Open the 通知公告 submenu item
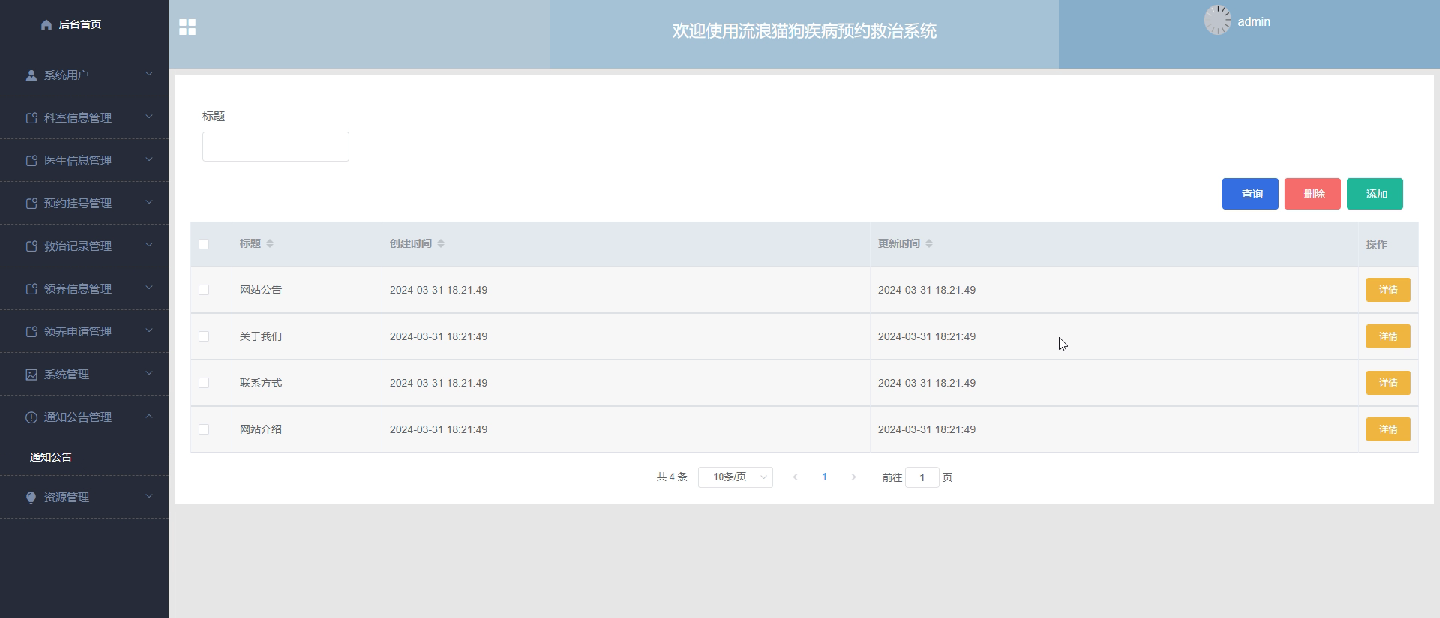1440x618 pixels. click(51, 457)
